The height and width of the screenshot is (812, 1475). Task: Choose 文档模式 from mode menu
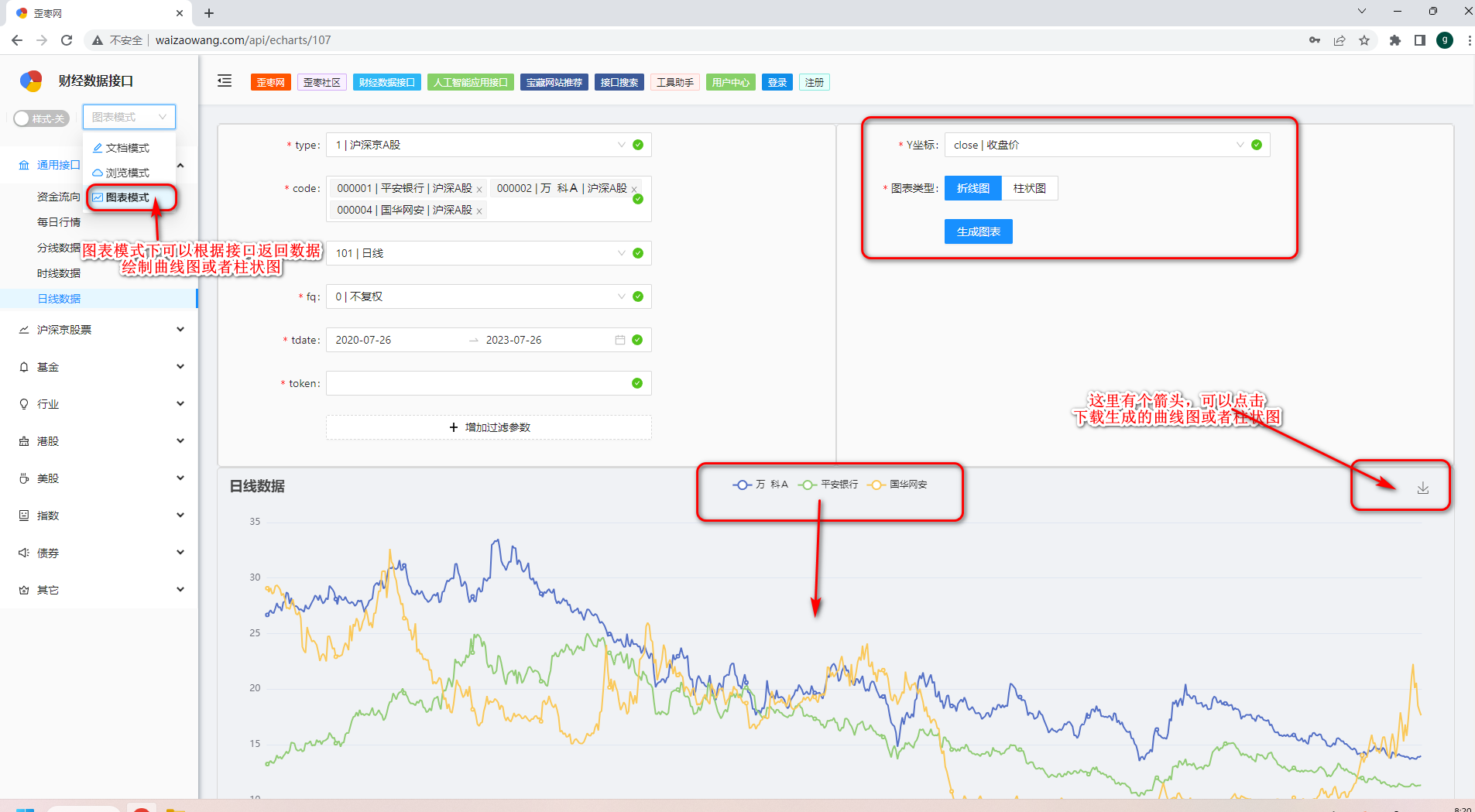click(x=129, y=148)
